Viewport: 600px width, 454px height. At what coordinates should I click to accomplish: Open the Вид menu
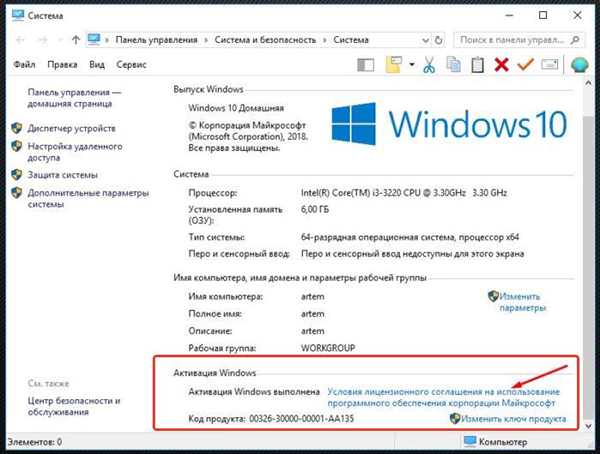click(97, 65)
